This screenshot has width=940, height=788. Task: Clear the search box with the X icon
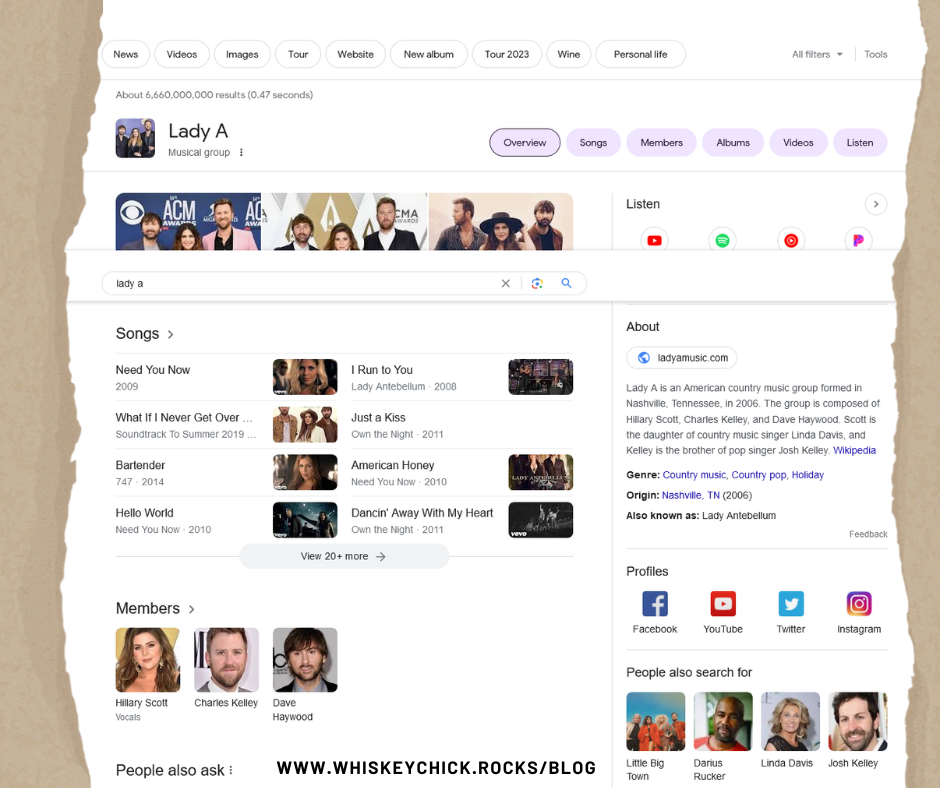point(505,283)
